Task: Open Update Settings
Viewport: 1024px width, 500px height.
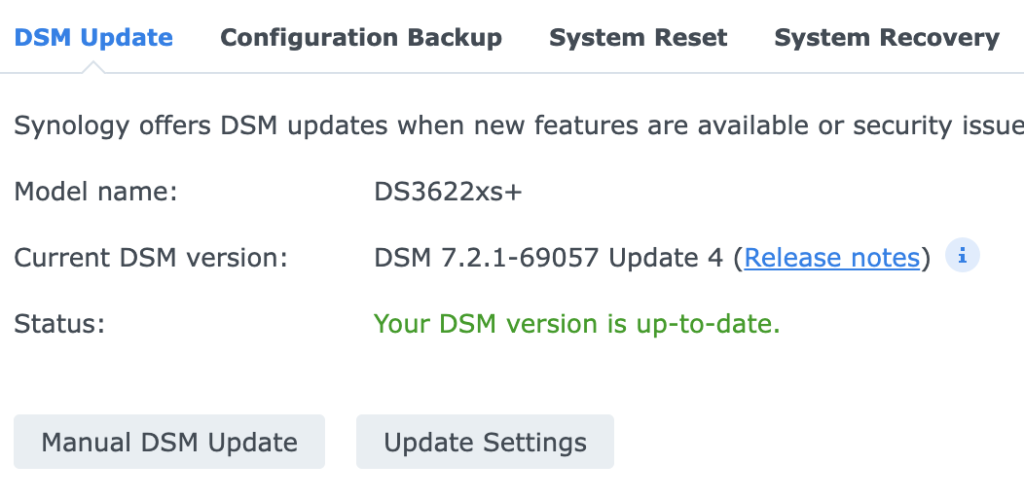Action: click(485, 442)
